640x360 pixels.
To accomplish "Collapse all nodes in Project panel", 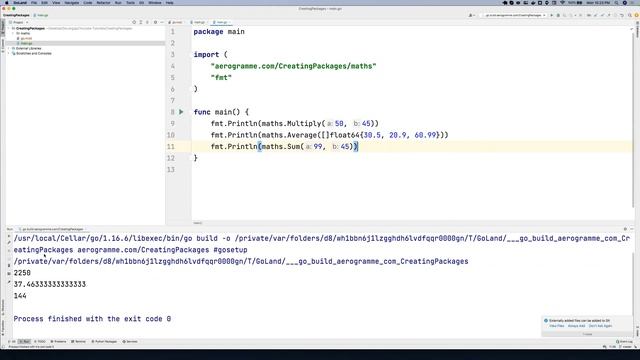I will point(147,22).
